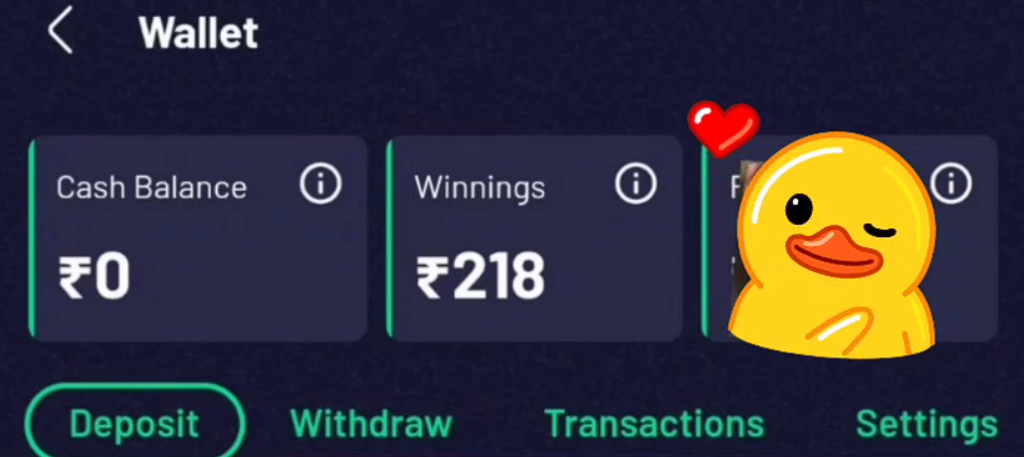Open the Winnings info icon
The height and width of the screenshot is (457, 1024).
pos(635,184)
